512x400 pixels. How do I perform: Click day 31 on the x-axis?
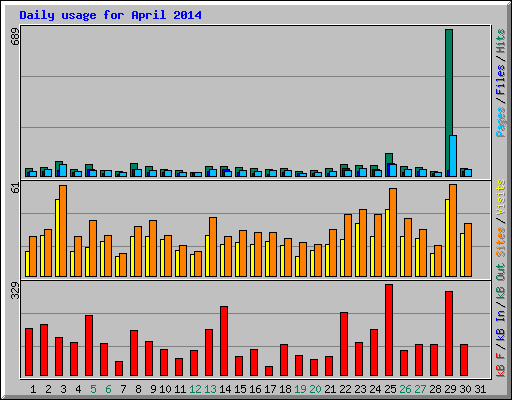click(480, 389)
